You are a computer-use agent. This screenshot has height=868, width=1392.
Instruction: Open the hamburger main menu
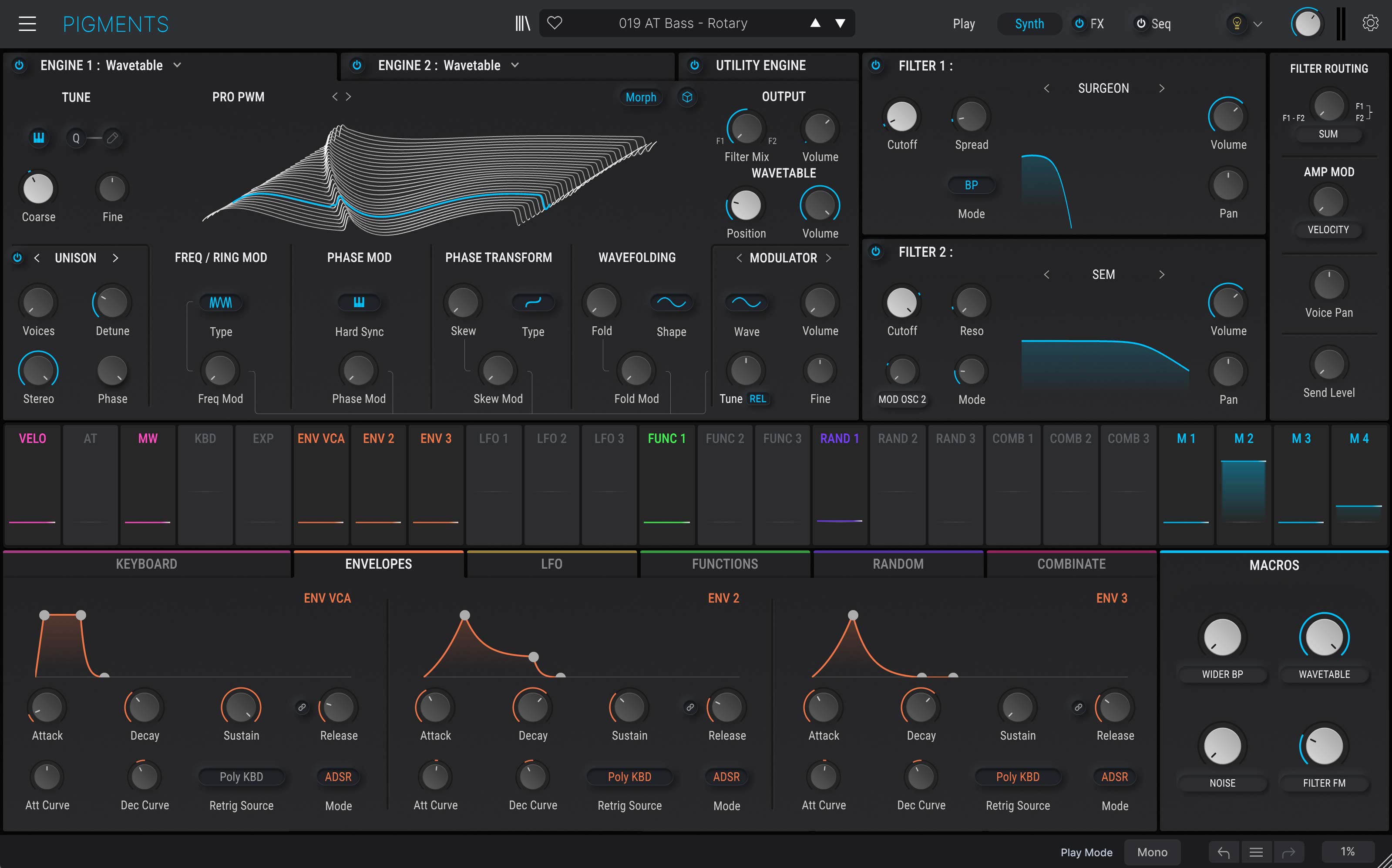tap(27, 23)
